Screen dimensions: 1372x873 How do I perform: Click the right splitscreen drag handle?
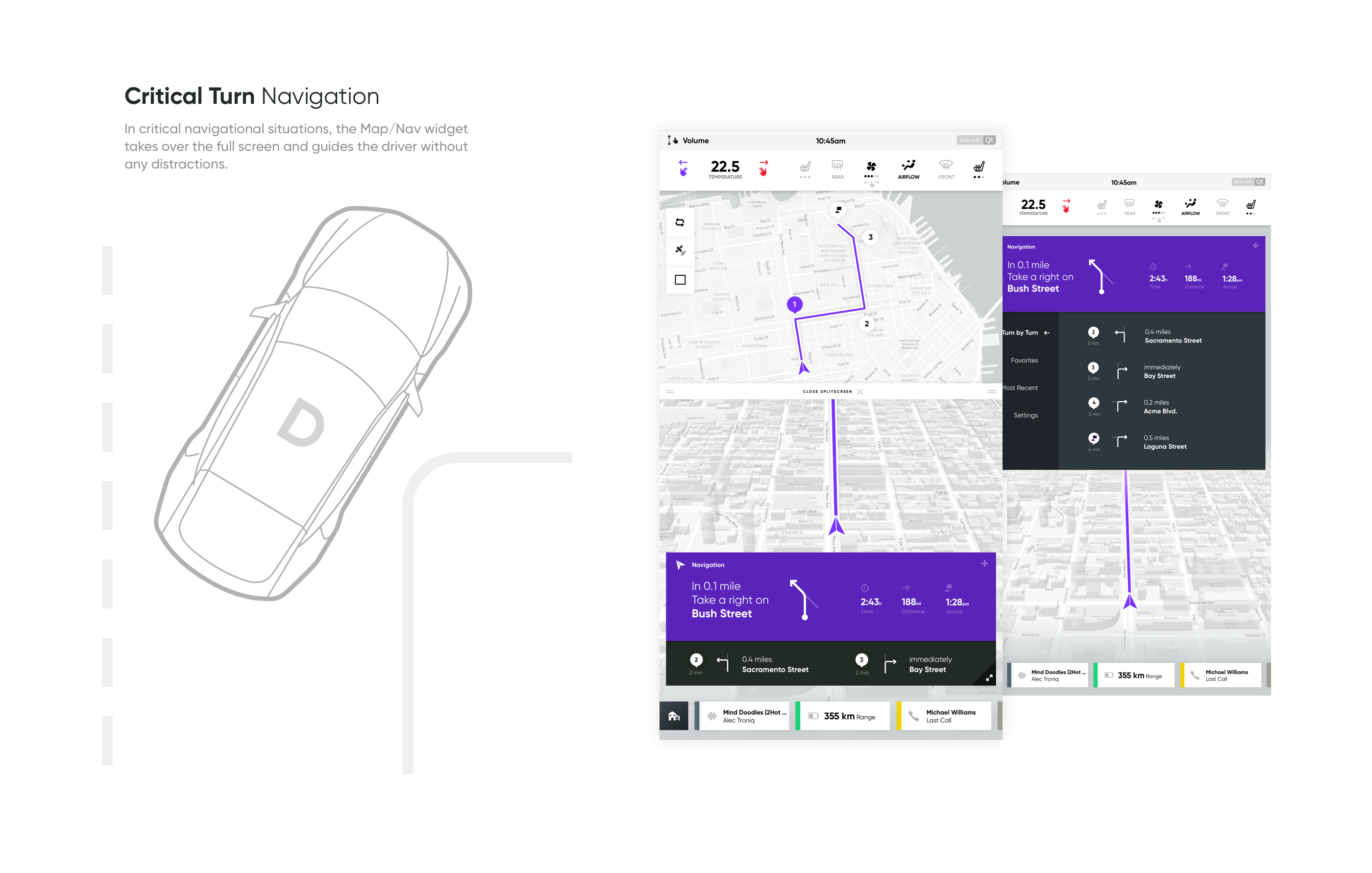click(x=991, y=392)
